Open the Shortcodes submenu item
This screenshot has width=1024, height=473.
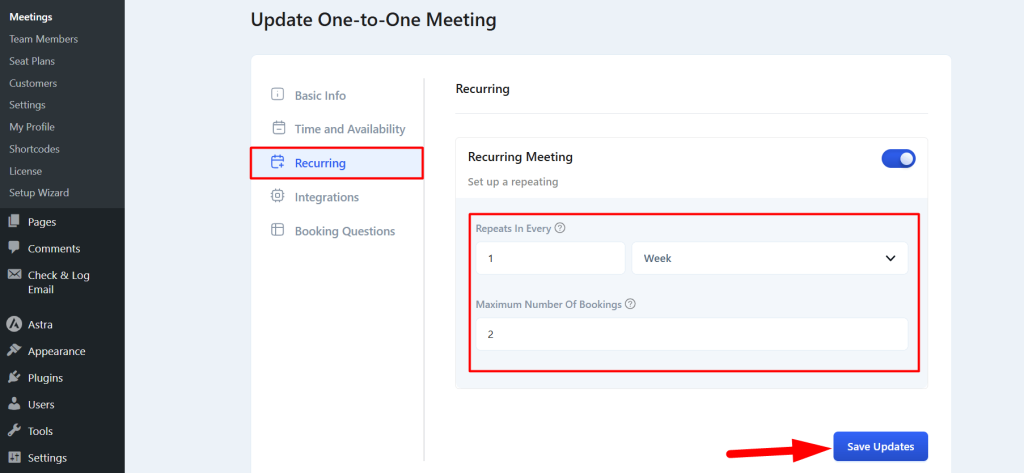(x=34, y=149)
